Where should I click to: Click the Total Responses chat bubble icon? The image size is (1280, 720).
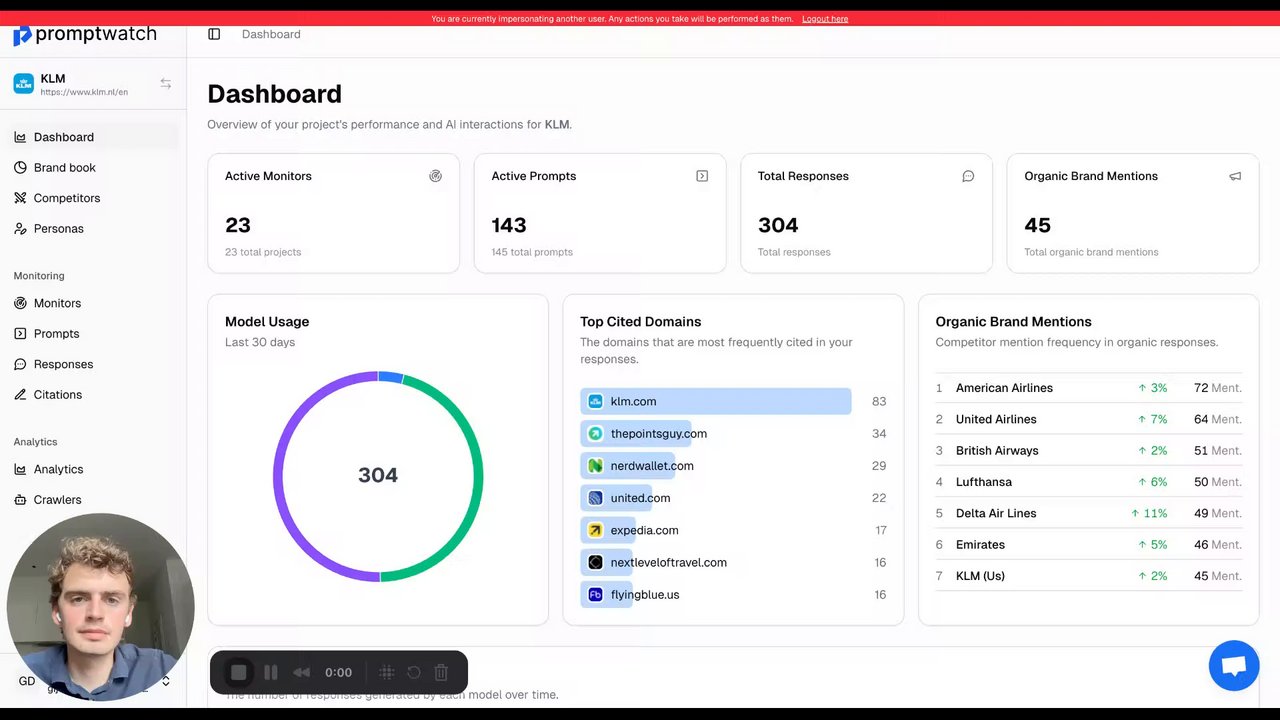[968, 176]
